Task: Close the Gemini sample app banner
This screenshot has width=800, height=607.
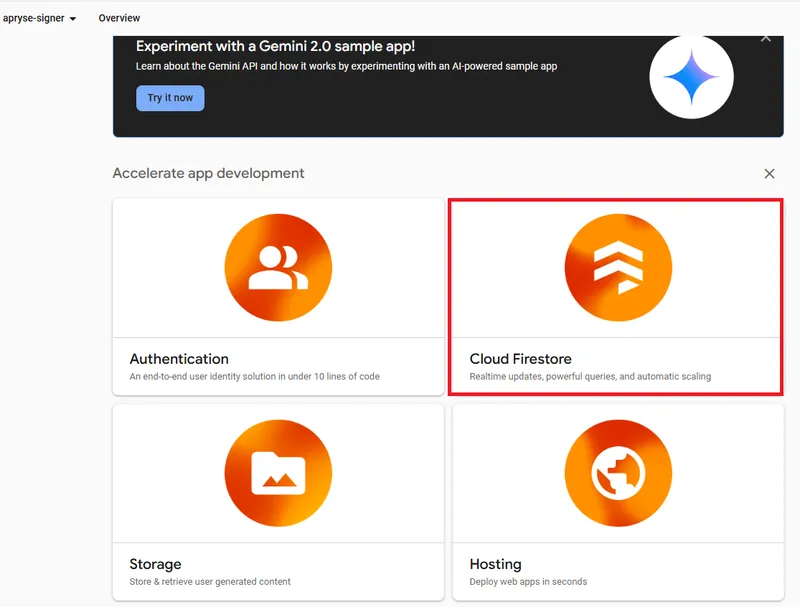Action: point(765,38)
